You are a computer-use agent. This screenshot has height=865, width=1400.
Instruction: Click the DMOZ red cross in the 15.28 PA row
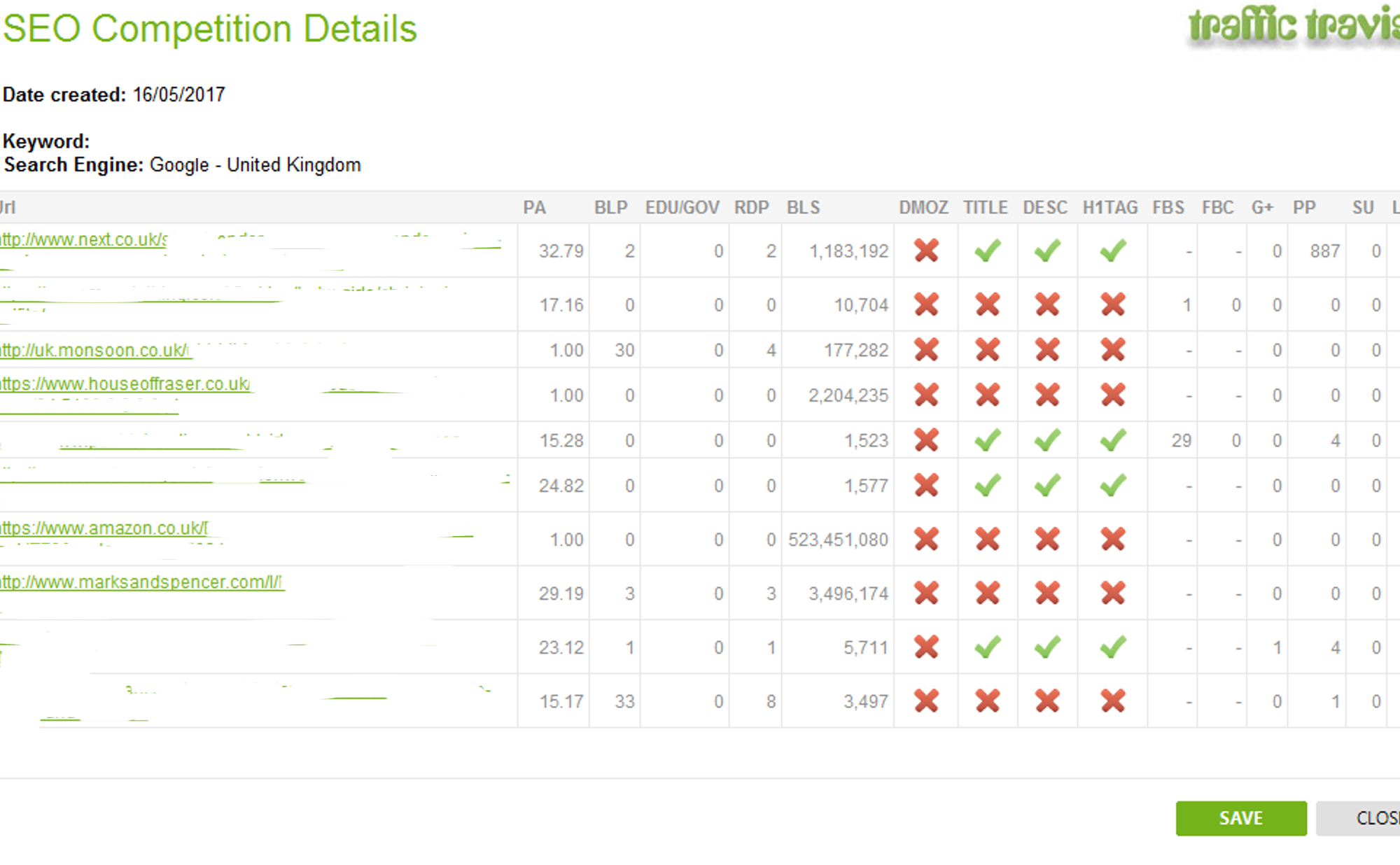point(926,439)
